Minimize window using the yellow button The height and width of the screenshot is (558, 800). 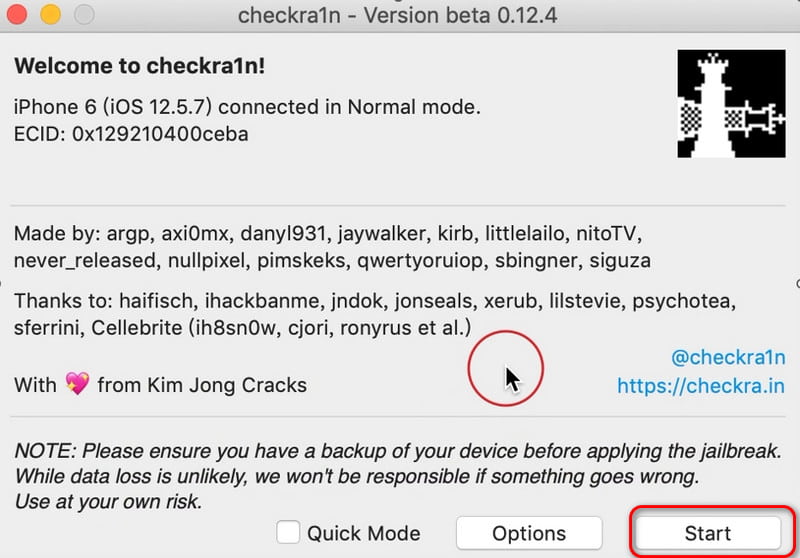(50, 15)
